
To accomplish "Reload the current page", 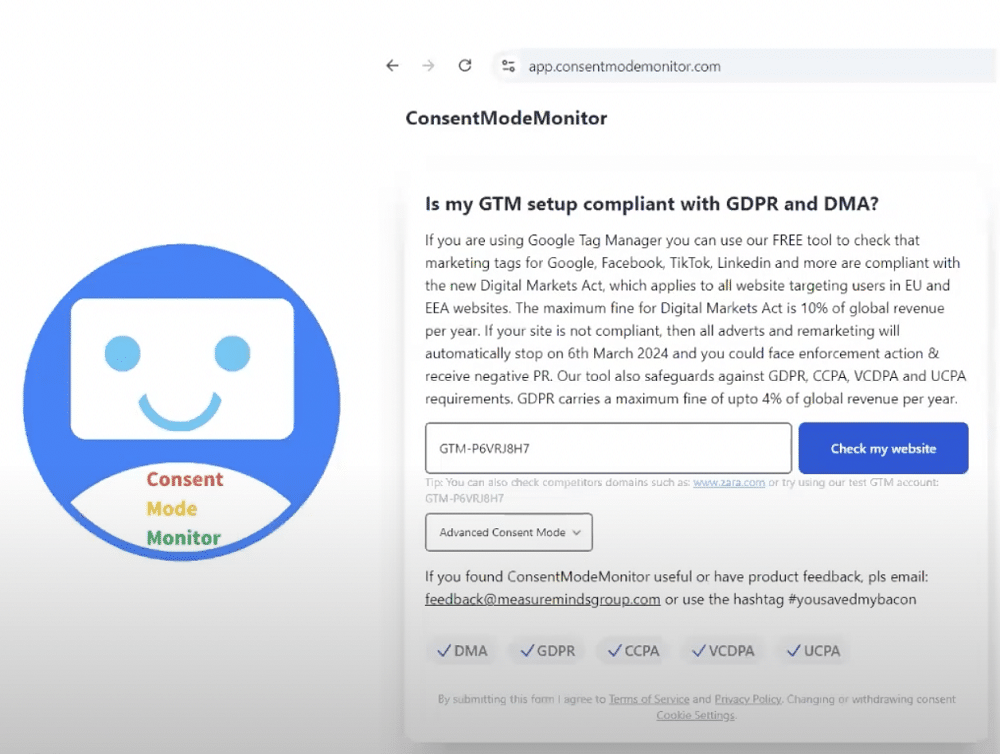I will coord(464,64).
